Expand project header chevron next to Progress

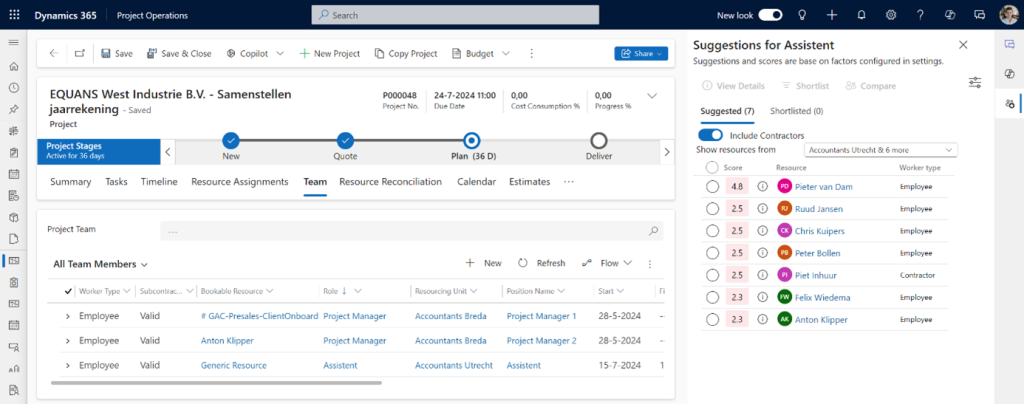[652, 96]
